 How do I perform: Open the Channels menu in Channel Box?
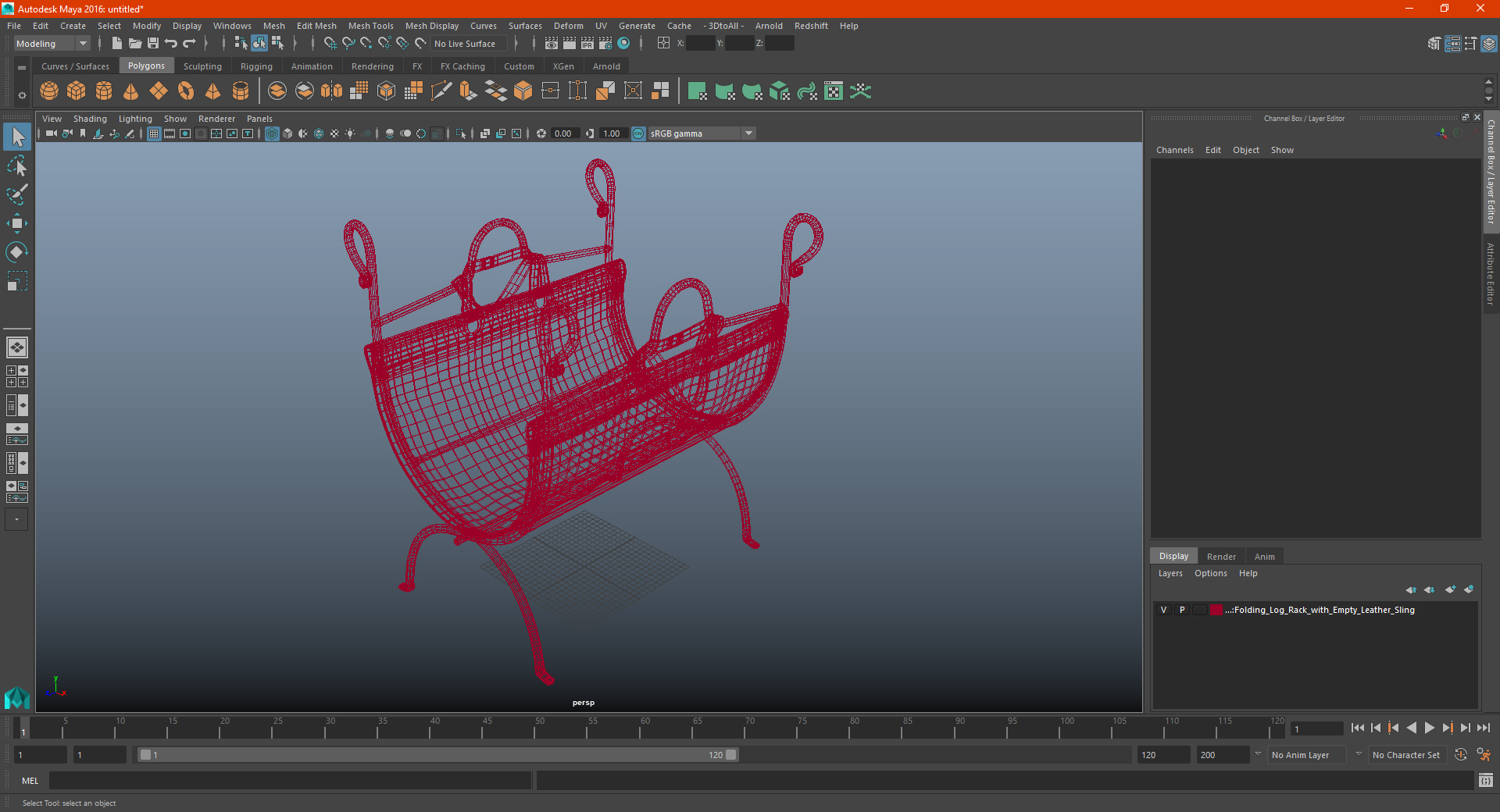click(x=1174, y=150)
